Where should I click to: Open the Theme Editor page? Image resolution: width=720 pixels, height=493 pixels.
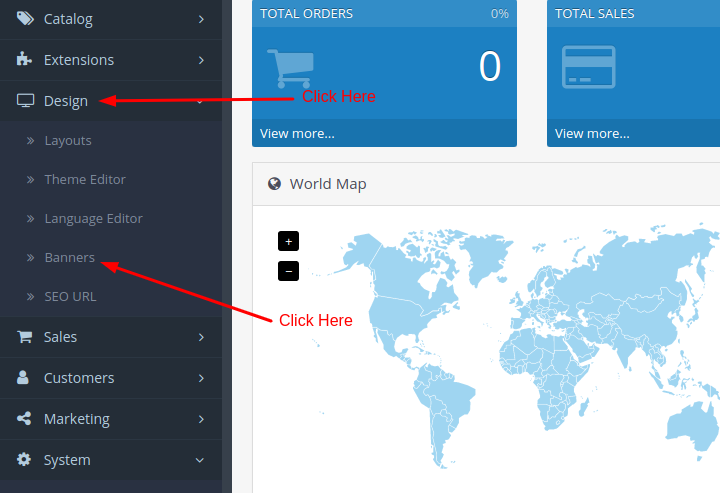point(85,179)
